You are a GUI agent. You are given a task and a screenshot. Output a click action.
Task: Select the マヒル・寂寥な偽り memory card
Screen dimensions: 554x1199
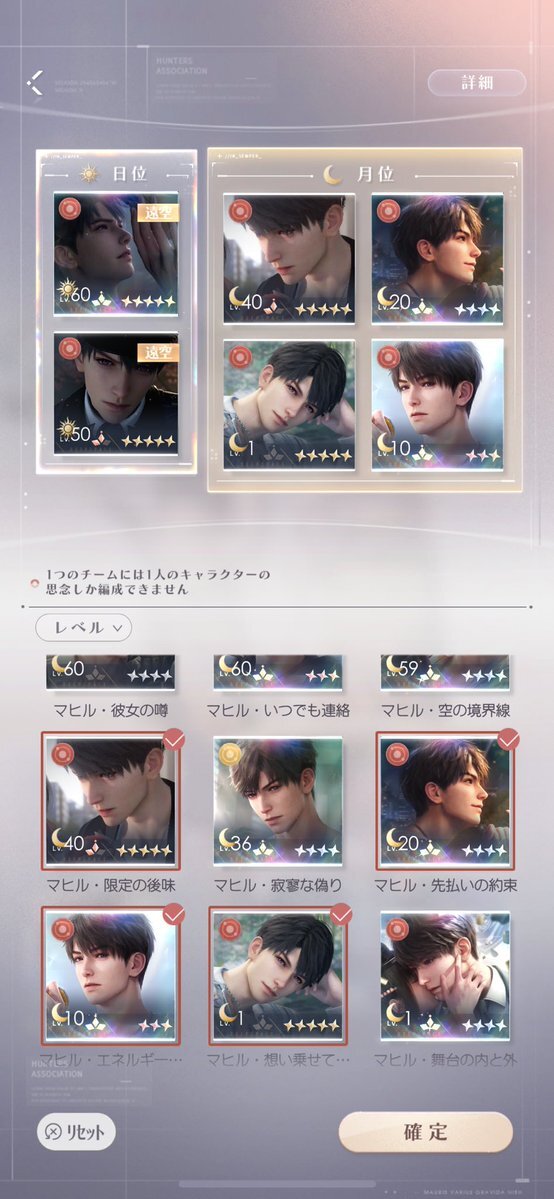tap(276, 801)
